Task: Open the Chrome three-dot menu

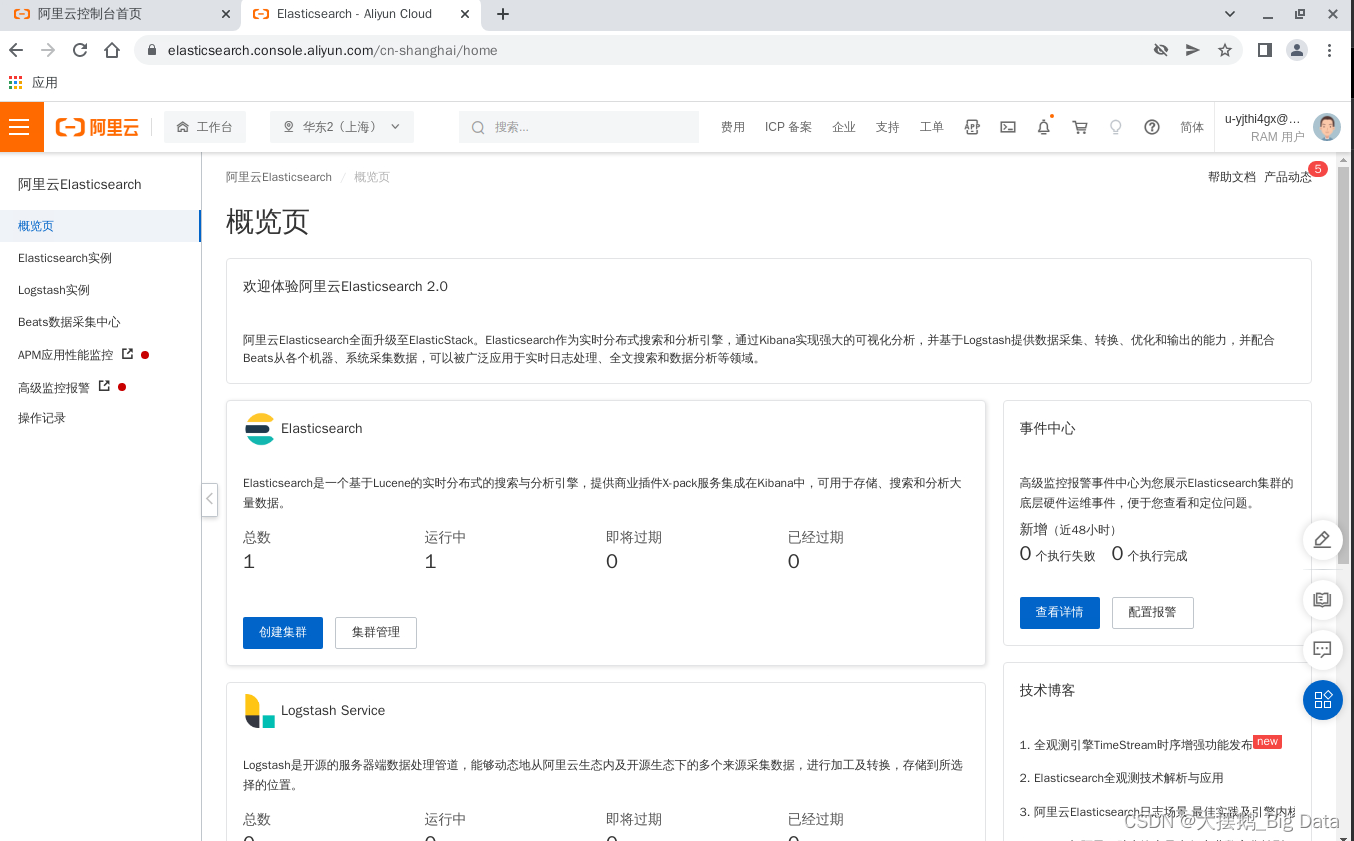Action: pos(1329,50)
